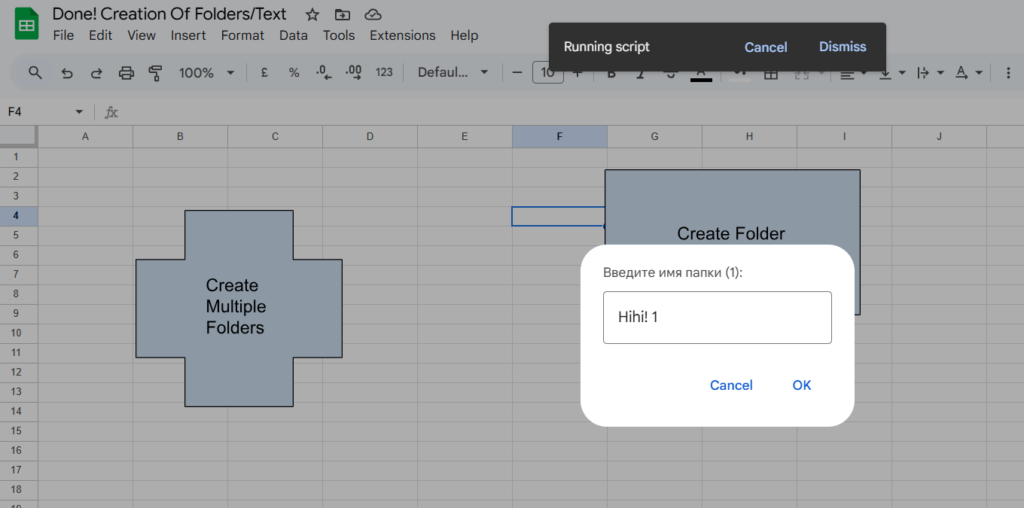Viewport: 1024px width, 508px height.
Task: Click the Create Folder shape button
Action: pos(732,207)
